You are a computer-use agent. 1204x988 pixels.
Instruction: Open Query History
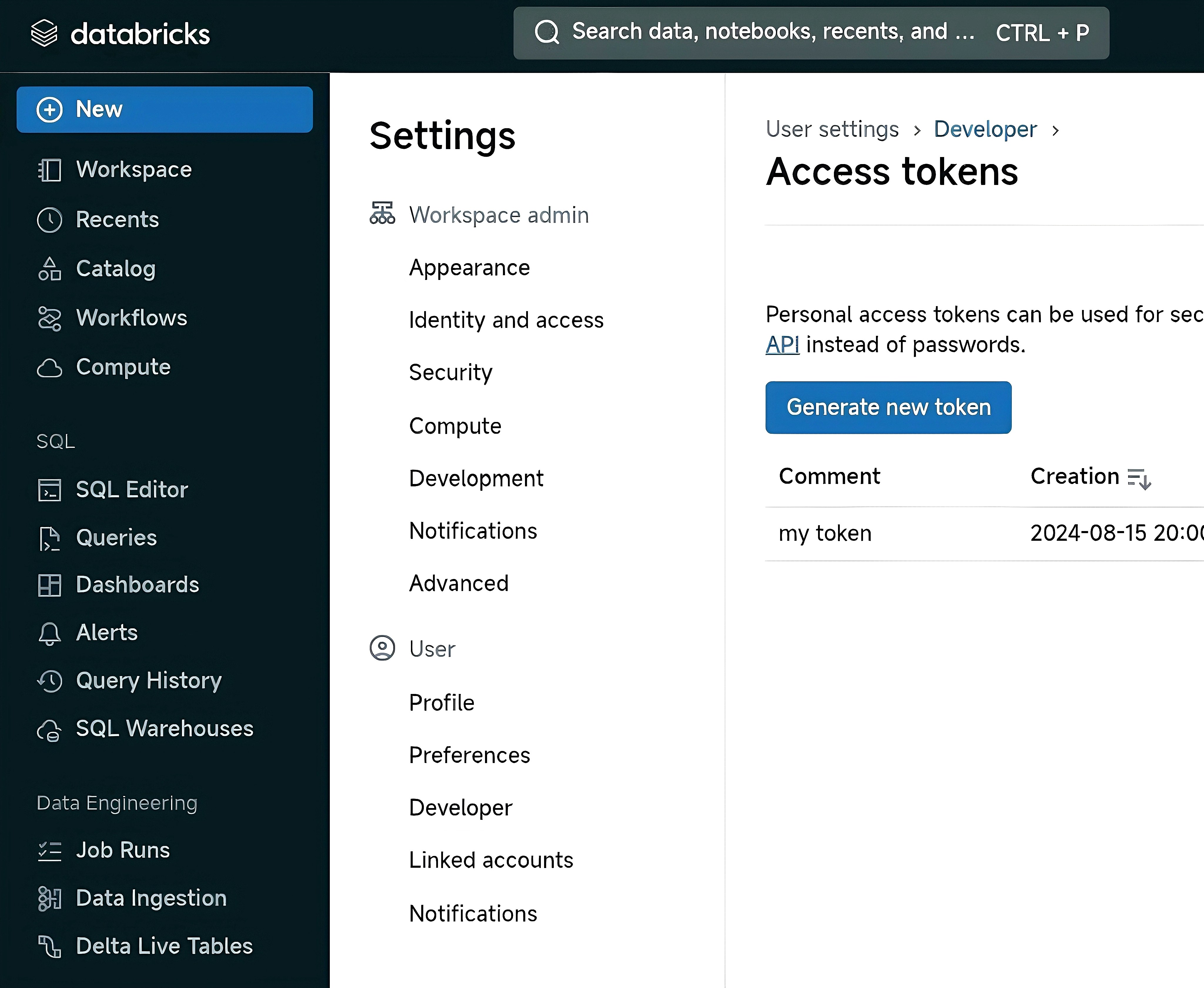148,680
